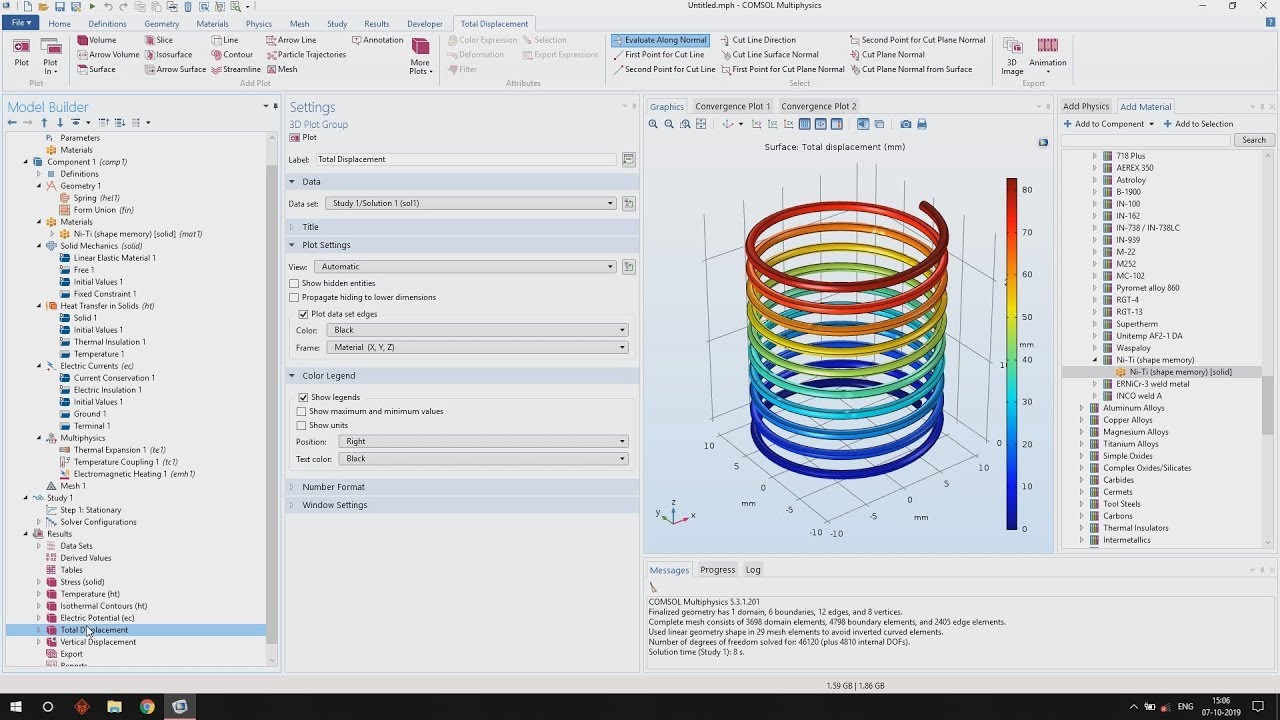Toggle Propagate hiding to lower dimensions
1280x720 pixels.
point(362,297)
